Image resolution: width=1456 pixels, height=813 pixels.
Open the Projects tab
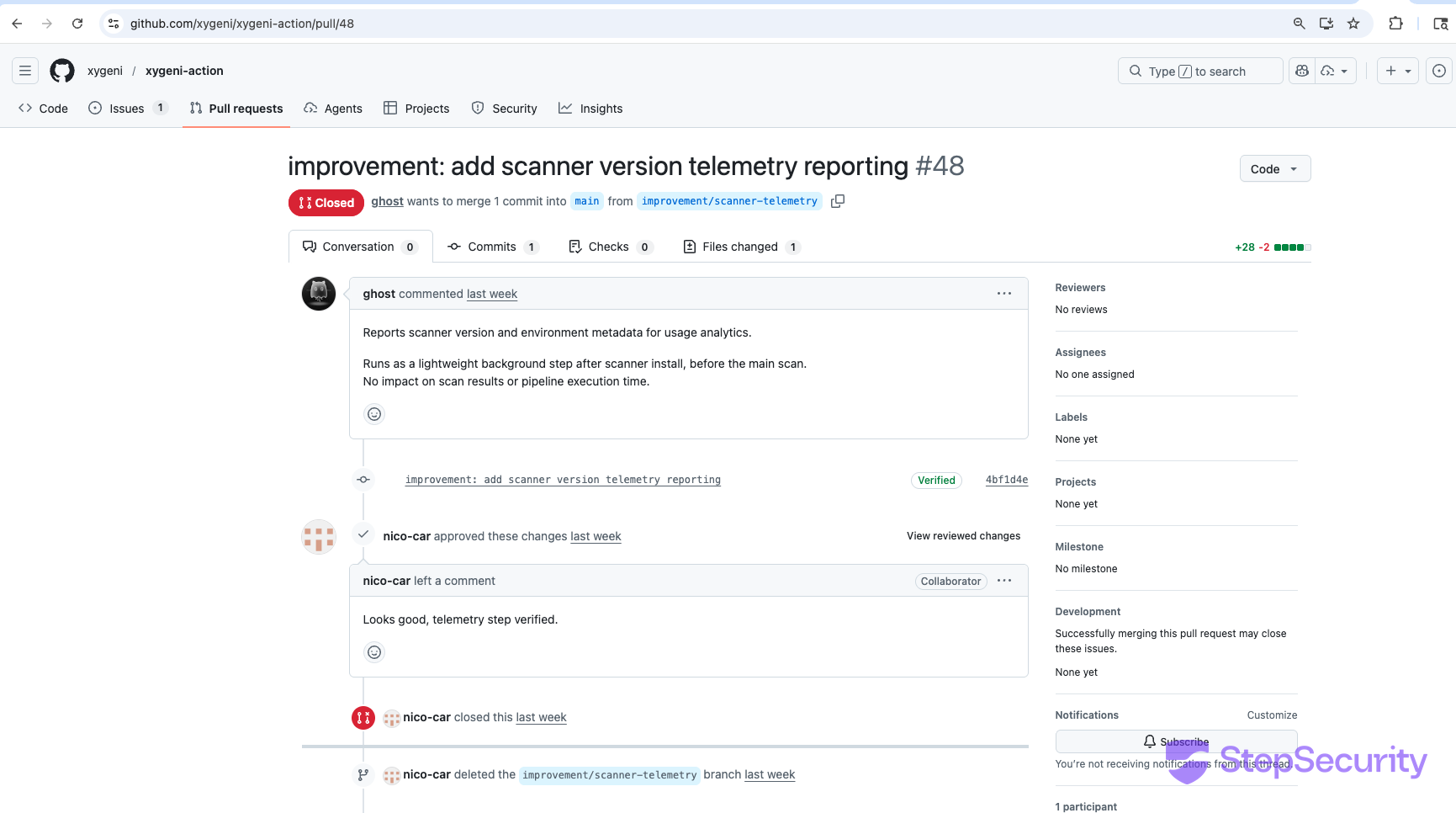click(416, 109)
